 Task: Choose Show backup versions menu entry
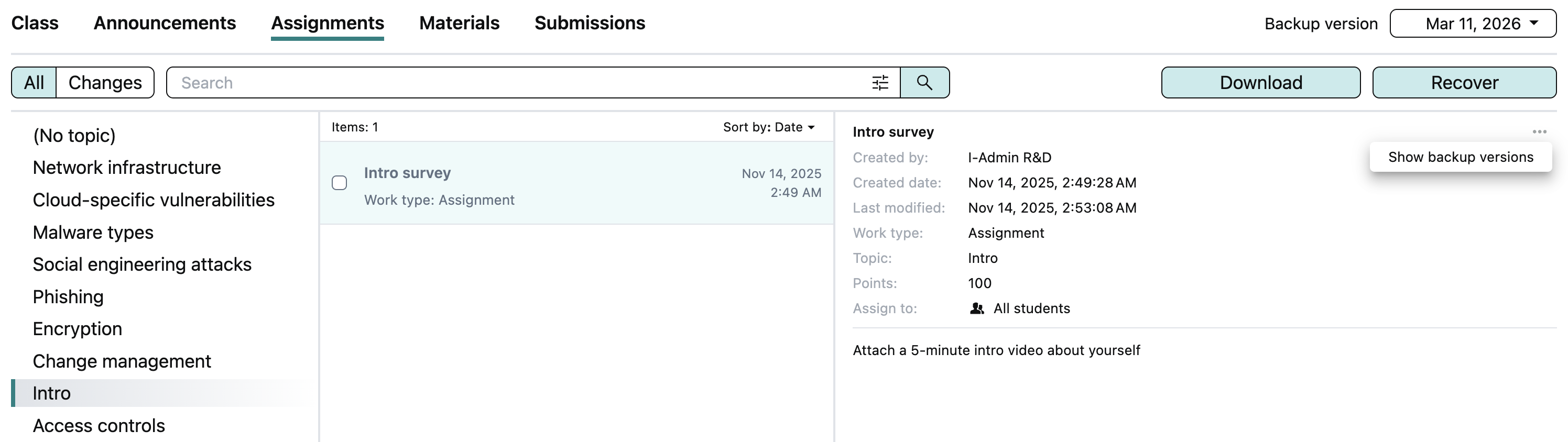click(x=1460, y=158)
